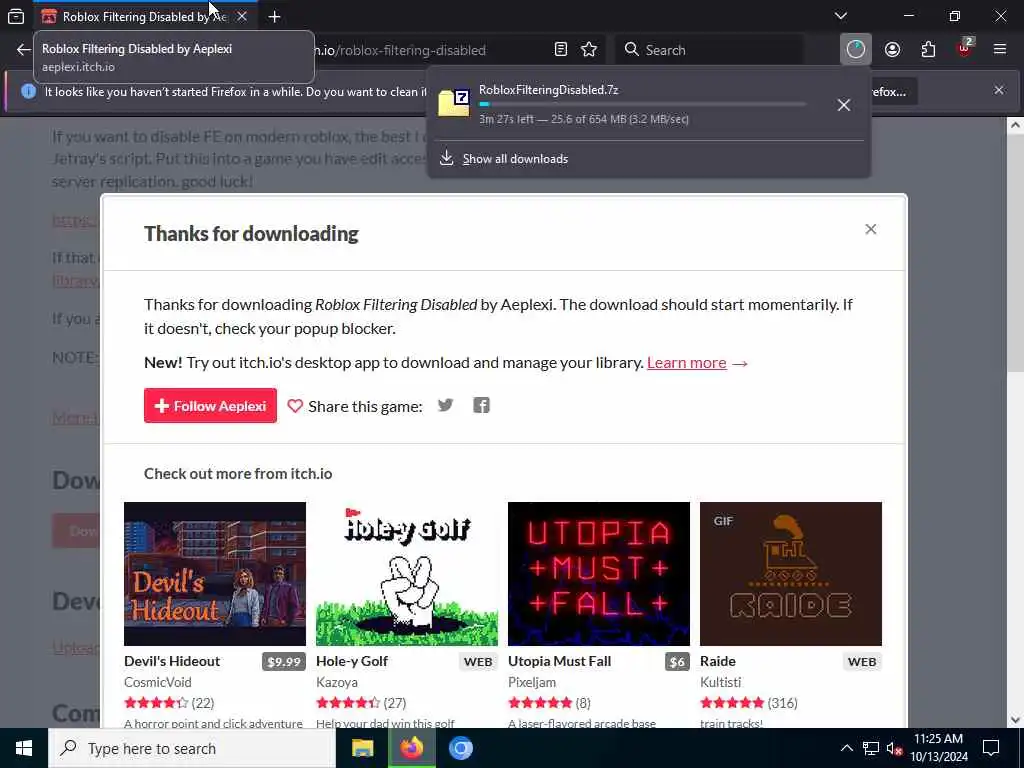The width and height of the screenshot is (1024, 768).
Task: Open the Hole-y Golf thumbnail
Action: tap(407, 574)
